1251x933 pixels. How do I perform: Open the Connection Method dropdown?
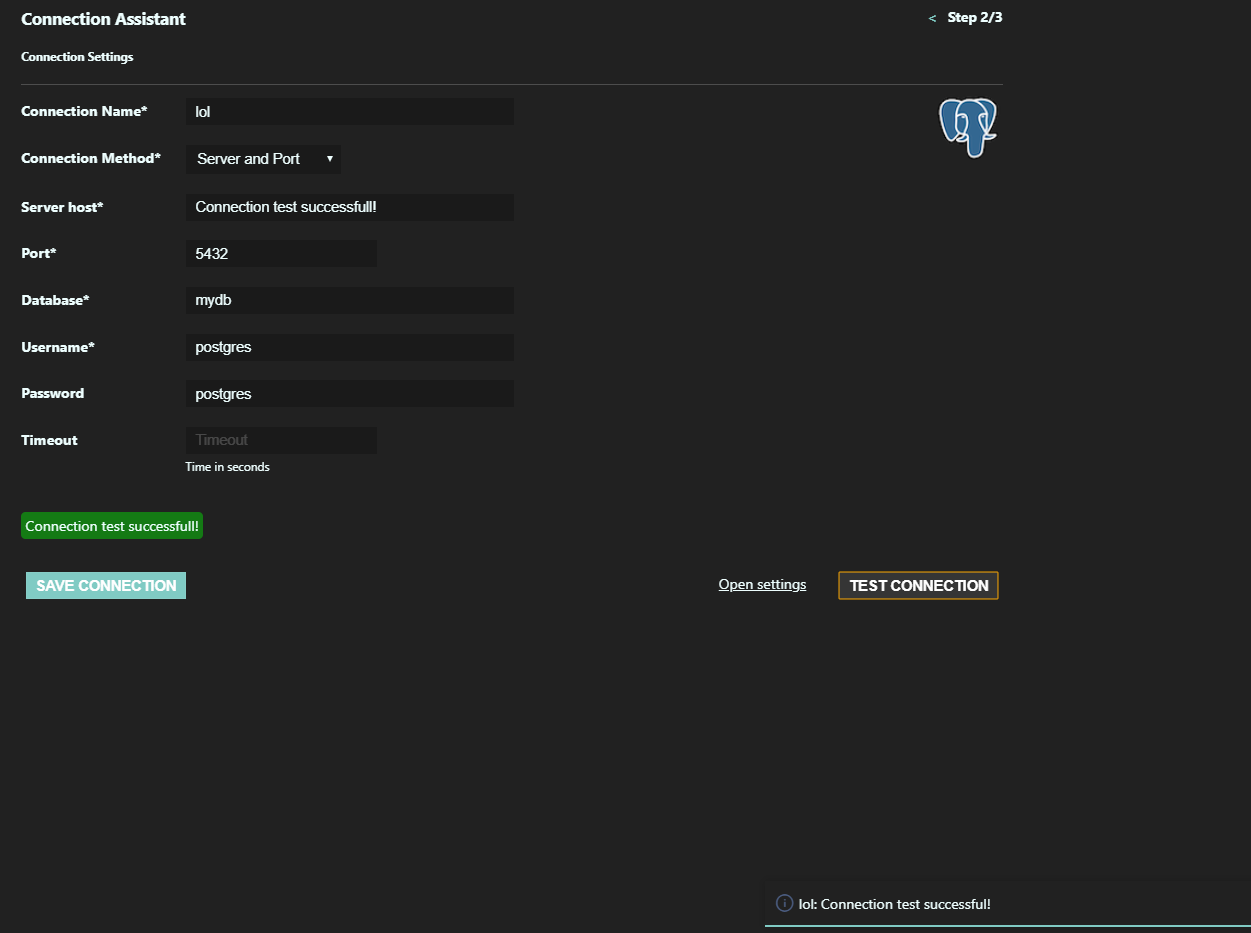point(262,159)
